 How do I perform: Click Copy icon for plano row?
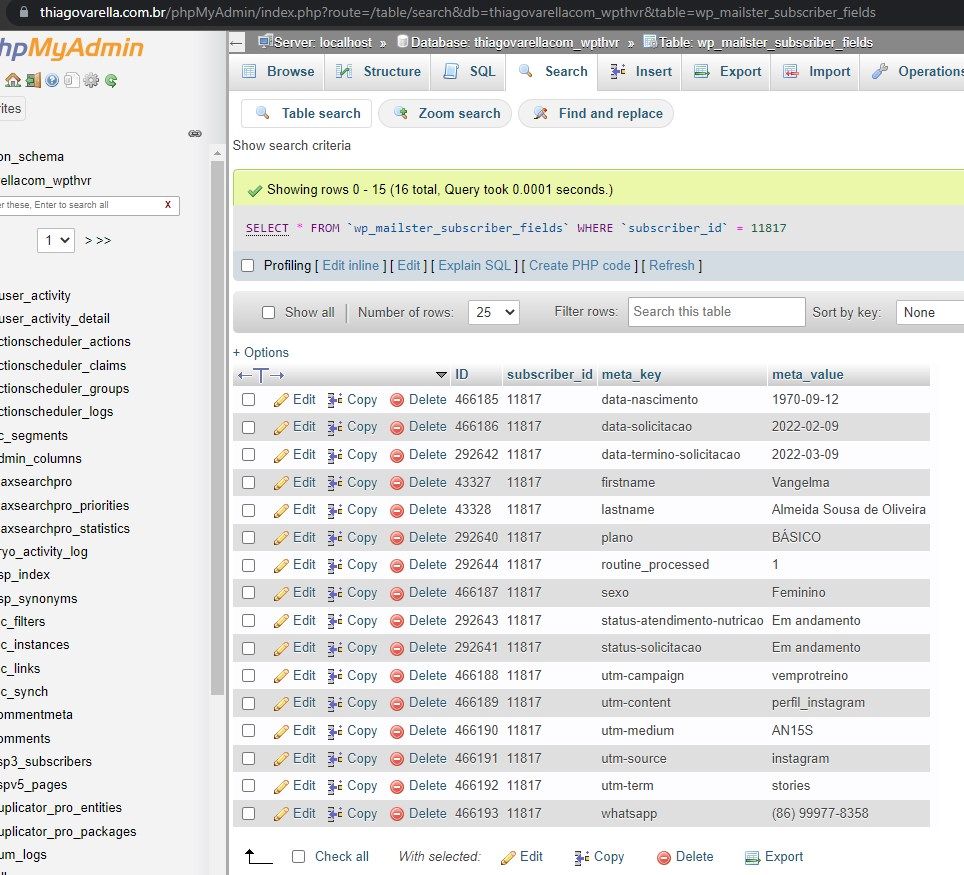[x=336, y=537]
